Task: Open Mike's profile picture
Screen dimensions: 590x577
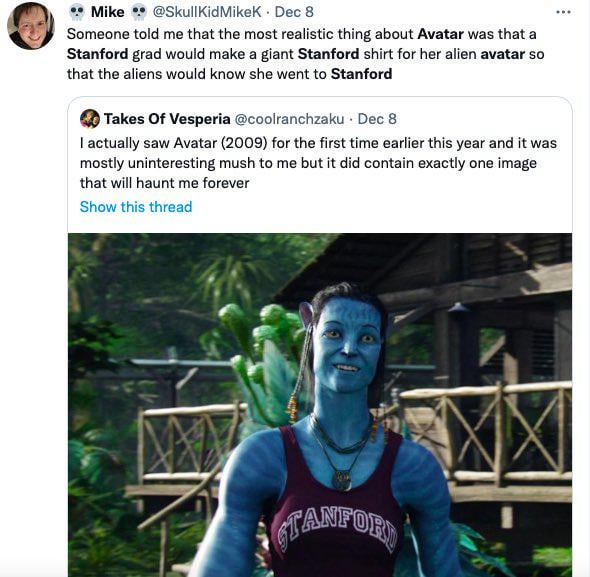Action: tap(31, 26)
